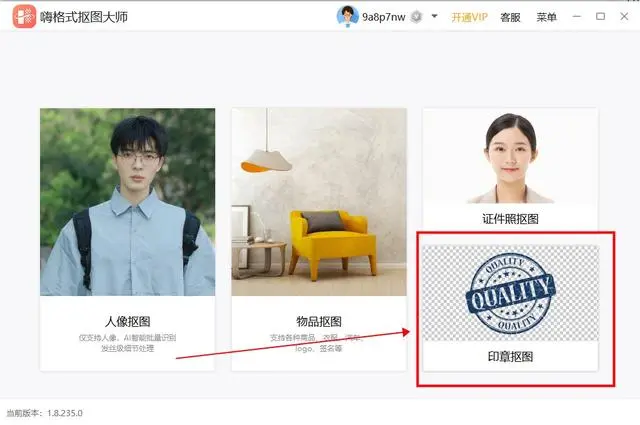
Task: Choose the 人像抠图 card title
Action: (x=127, y=322)
